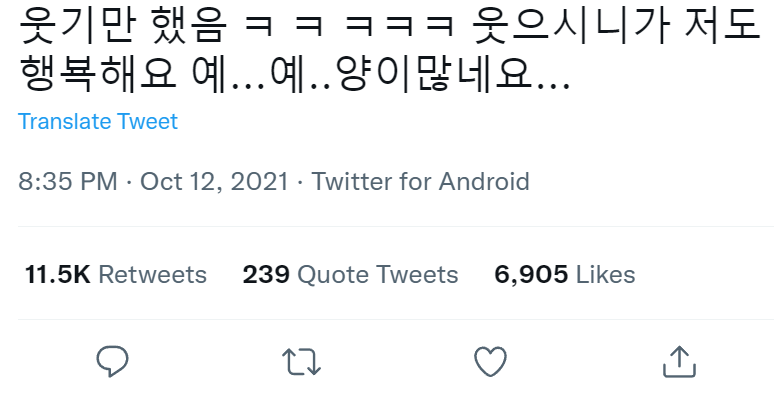View the 239 Quote Tweets list
The width and height of the screenshot is (780, 399).
tap(350, 275)
